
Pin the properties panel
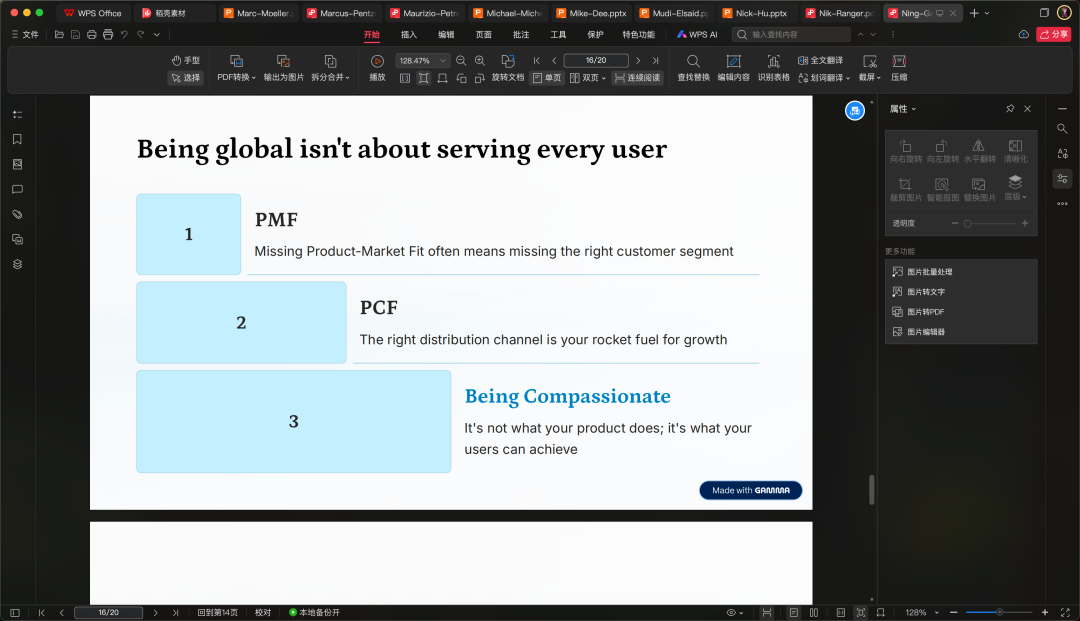pyautogui.click(x=1010, y=109)
